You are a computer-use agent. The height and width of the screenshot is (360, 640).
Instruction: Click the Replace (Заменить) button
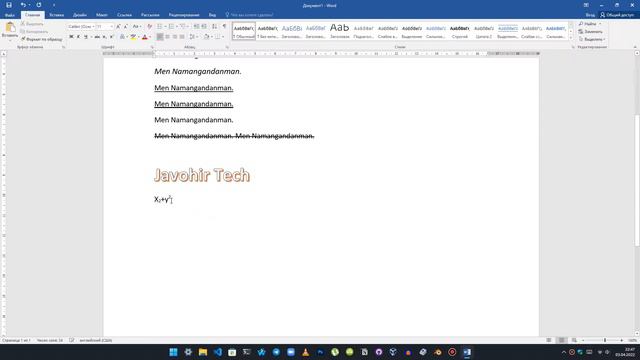(x=590, y=31)
